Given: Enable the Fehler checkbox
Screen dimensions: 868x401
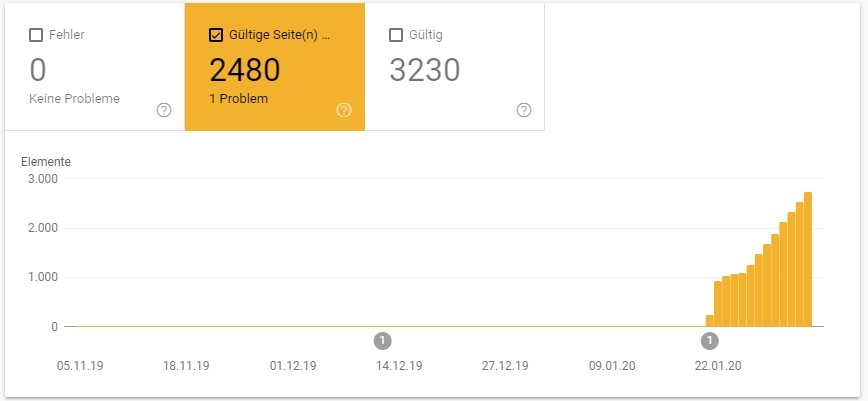Looking at the screenshot, I should (x=36, y=35).
